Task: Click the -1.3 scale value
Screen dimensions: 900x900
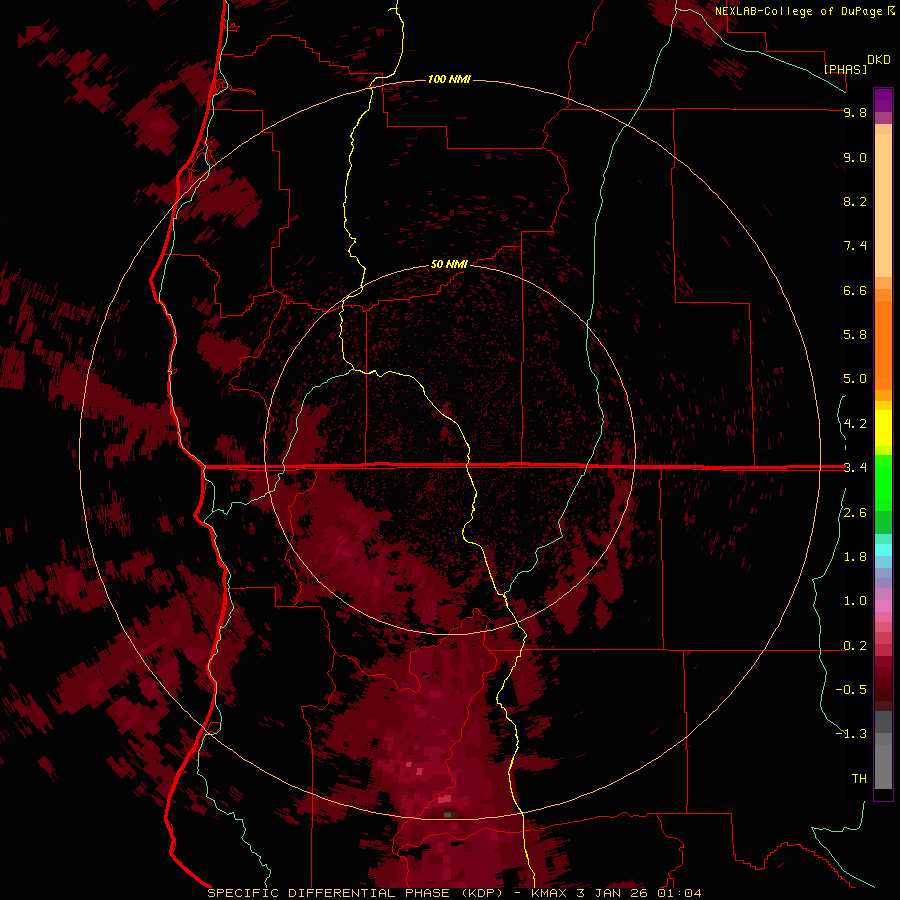Action: [x=851, y=734]
